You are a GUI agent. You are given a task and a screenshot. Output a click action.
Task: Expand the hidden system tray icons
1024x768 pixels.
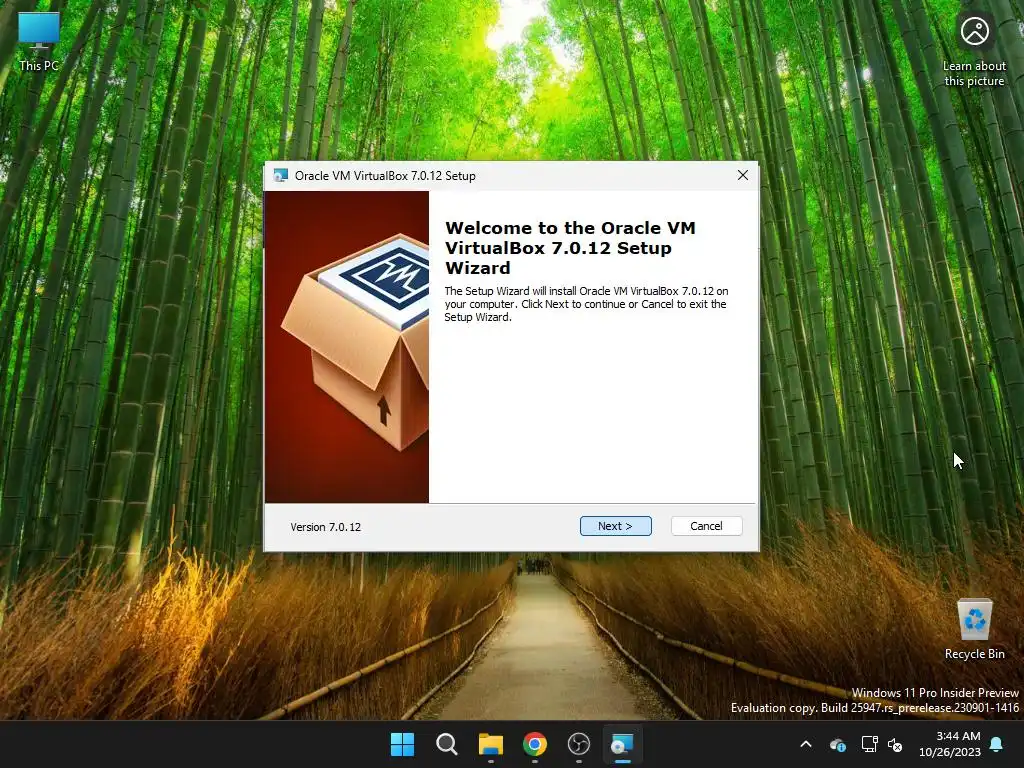806,744
